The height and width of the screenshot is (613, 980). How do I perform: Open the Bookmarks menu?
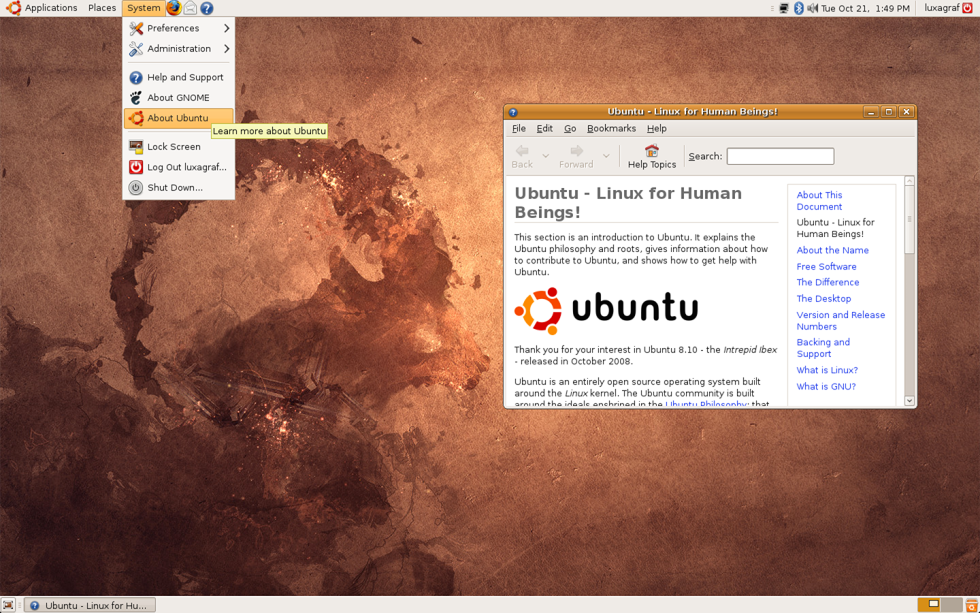(611, 128)
